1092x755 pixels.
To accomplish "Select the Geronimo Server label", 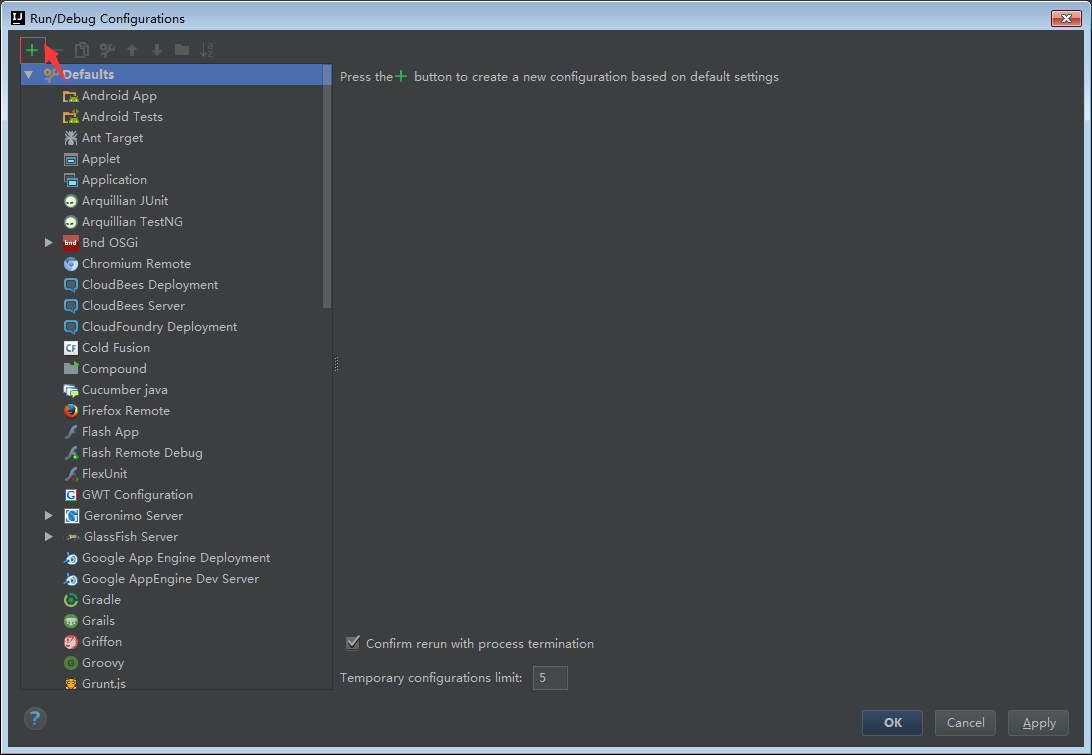I will pos(133,516).
